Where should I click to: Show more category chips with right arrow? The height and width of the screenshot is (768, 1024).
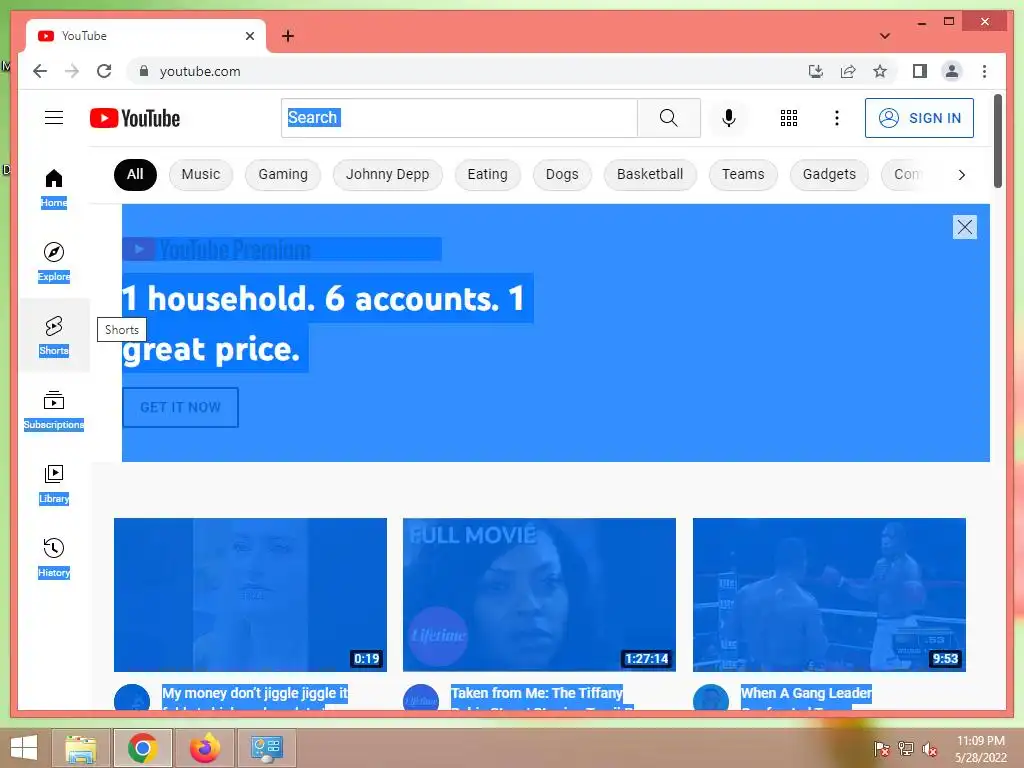[961, 174]
